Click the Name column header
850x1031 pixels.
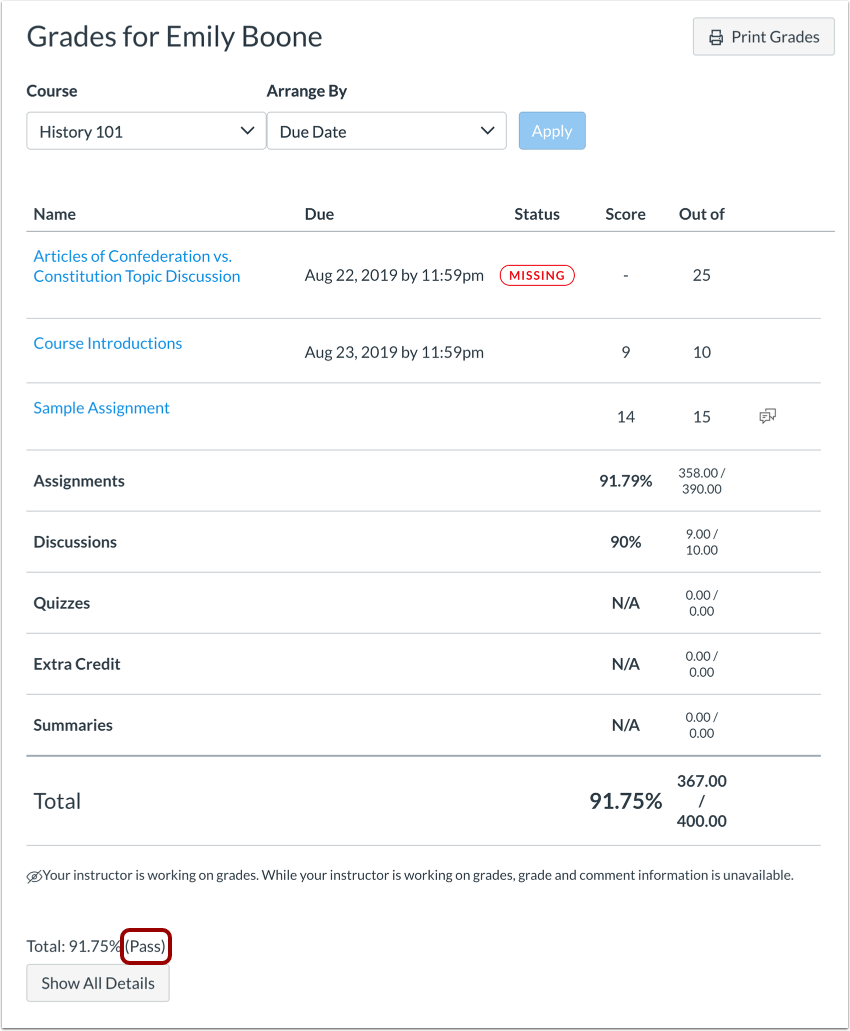(54, 214)
